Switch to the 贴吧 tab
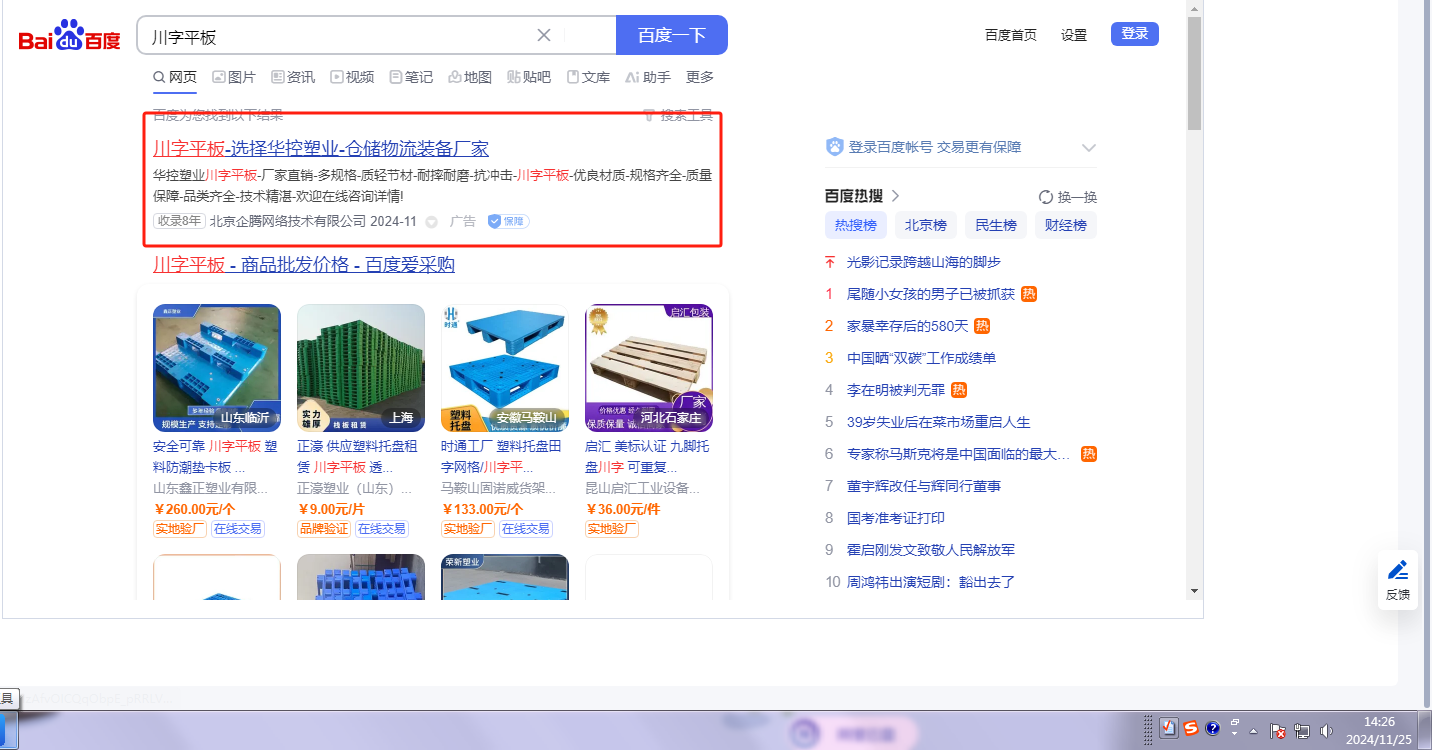Screen dimensions: 1432x750 529,77
